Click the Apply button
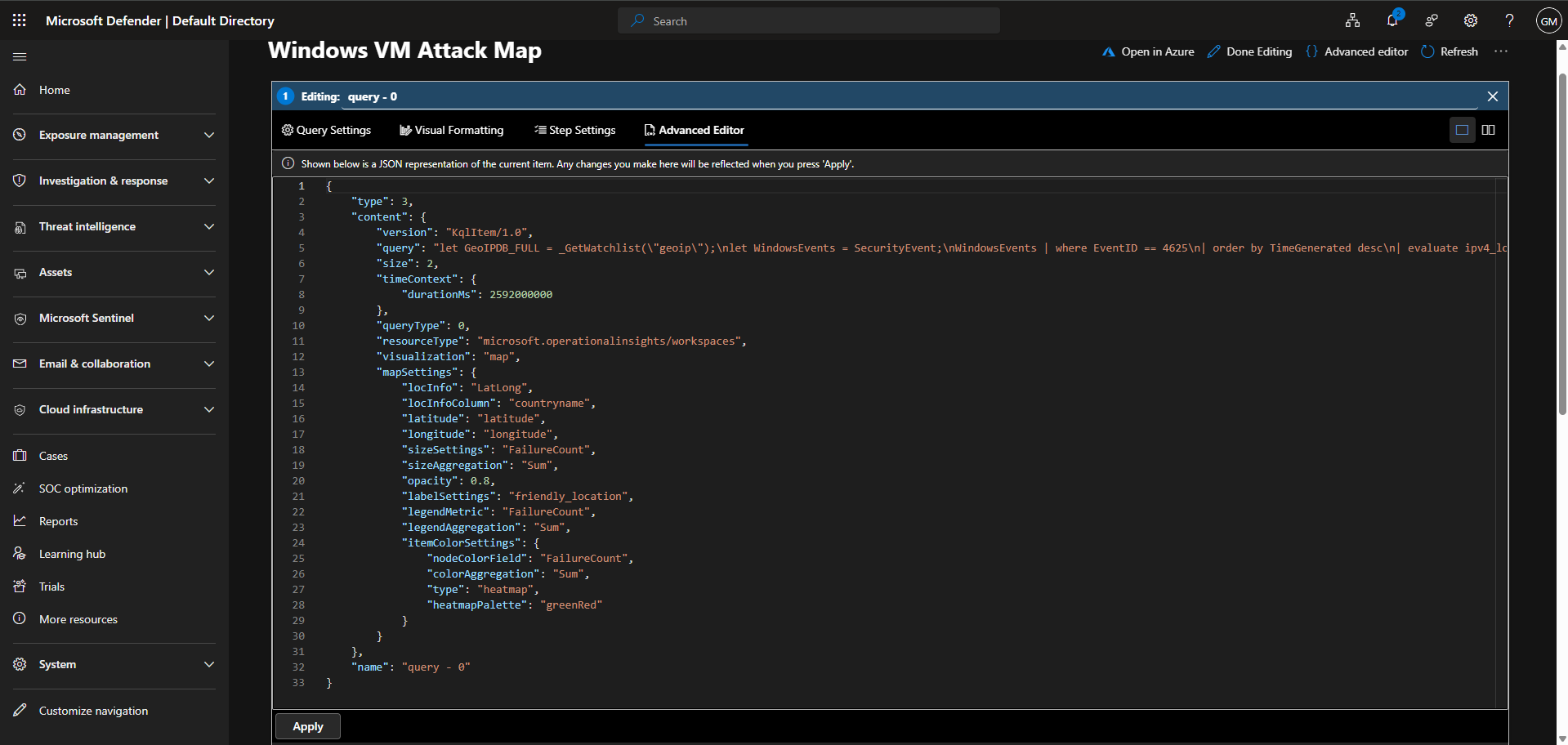This screenshot has width=1568, height=745. (x=308, y=726)
